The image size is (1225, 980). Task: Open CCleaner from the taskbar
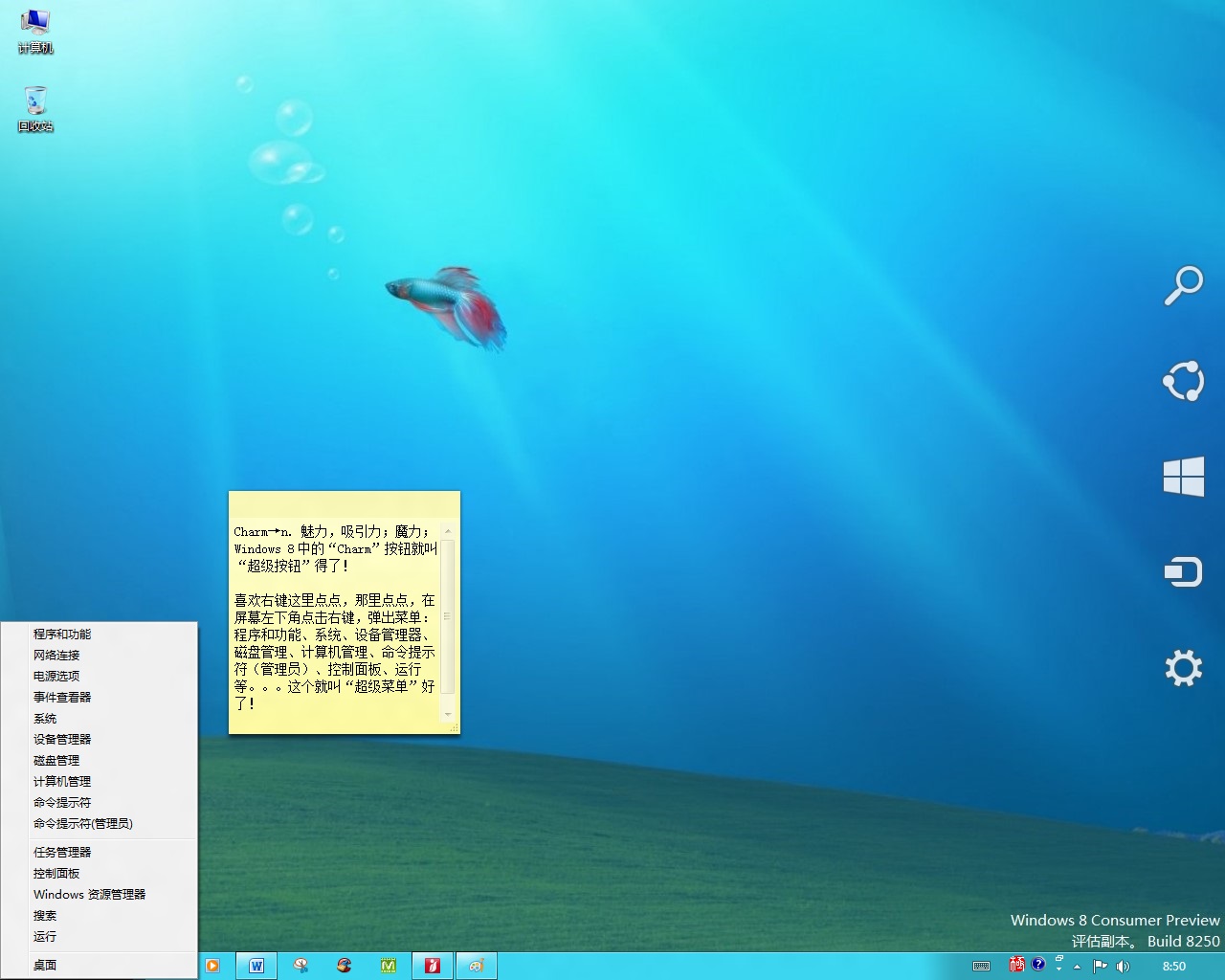pyautogui.click(x=345, y=965)
